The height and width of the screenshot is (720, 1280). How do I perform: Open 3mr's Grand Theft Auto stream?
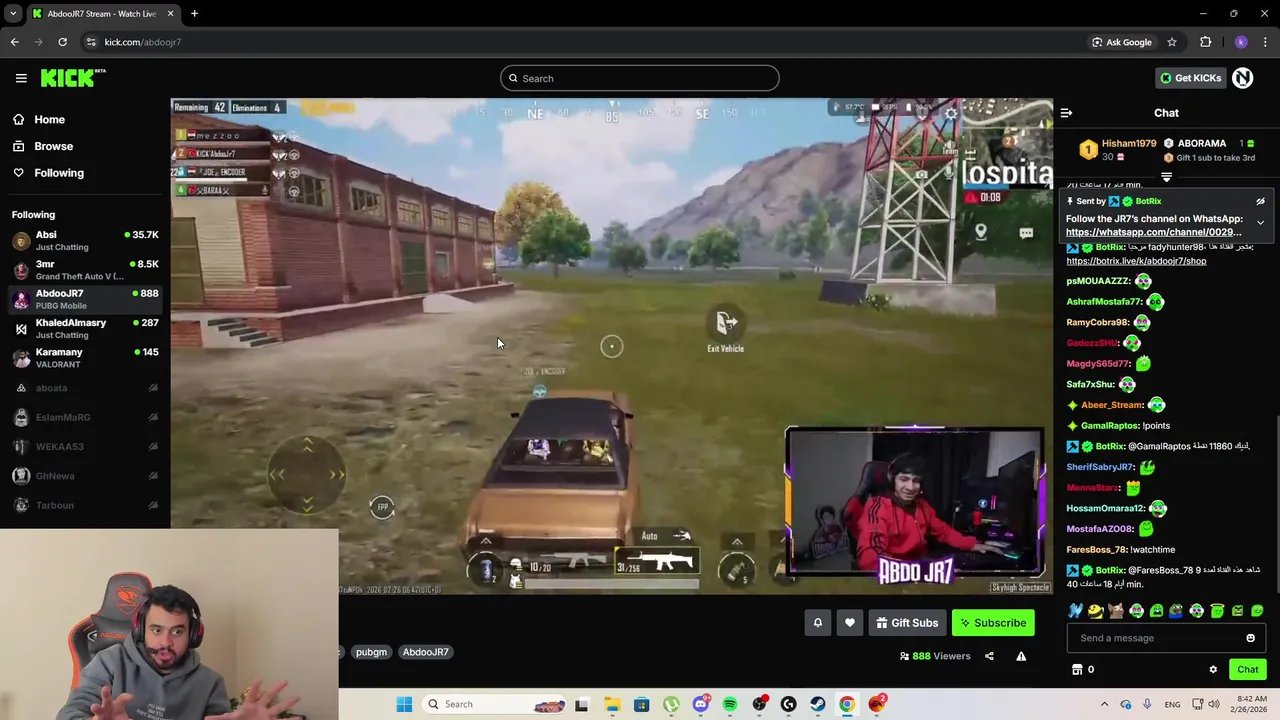(x=85, y=270)
